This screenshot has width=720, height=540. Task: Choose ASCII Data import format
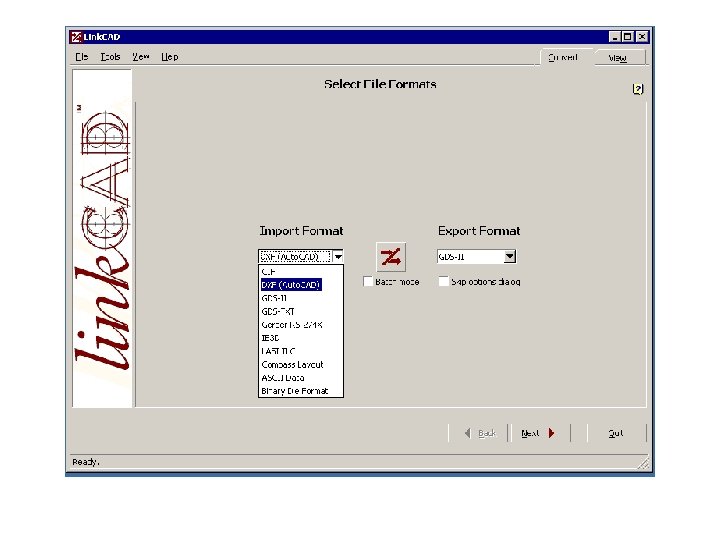pos(301,378)
